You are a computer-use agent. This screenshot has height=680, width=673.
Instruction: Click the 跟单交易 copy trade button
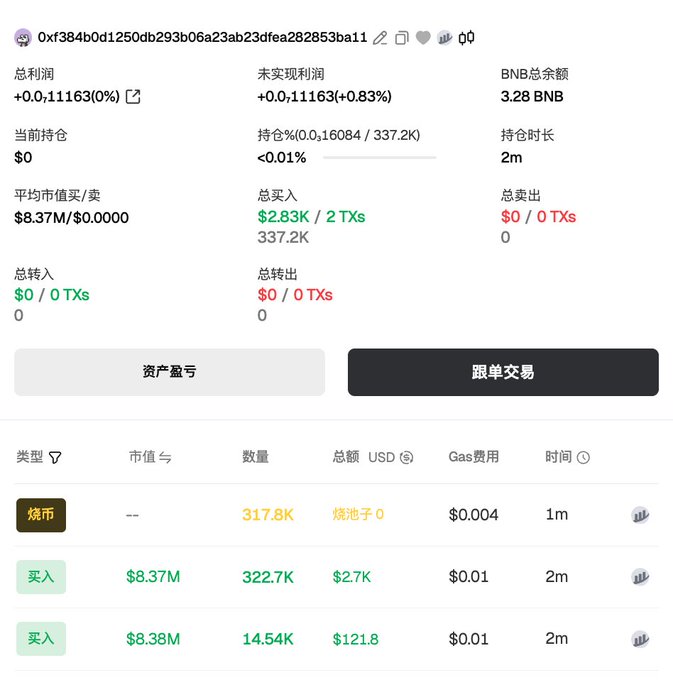503,372
